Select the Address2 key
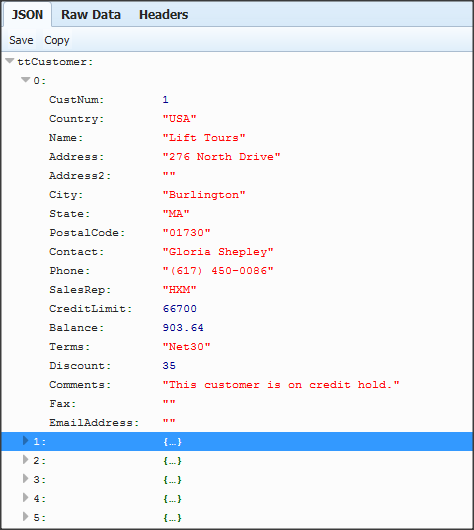This screenshot has height=530, width=474. (x=80, y=176)
